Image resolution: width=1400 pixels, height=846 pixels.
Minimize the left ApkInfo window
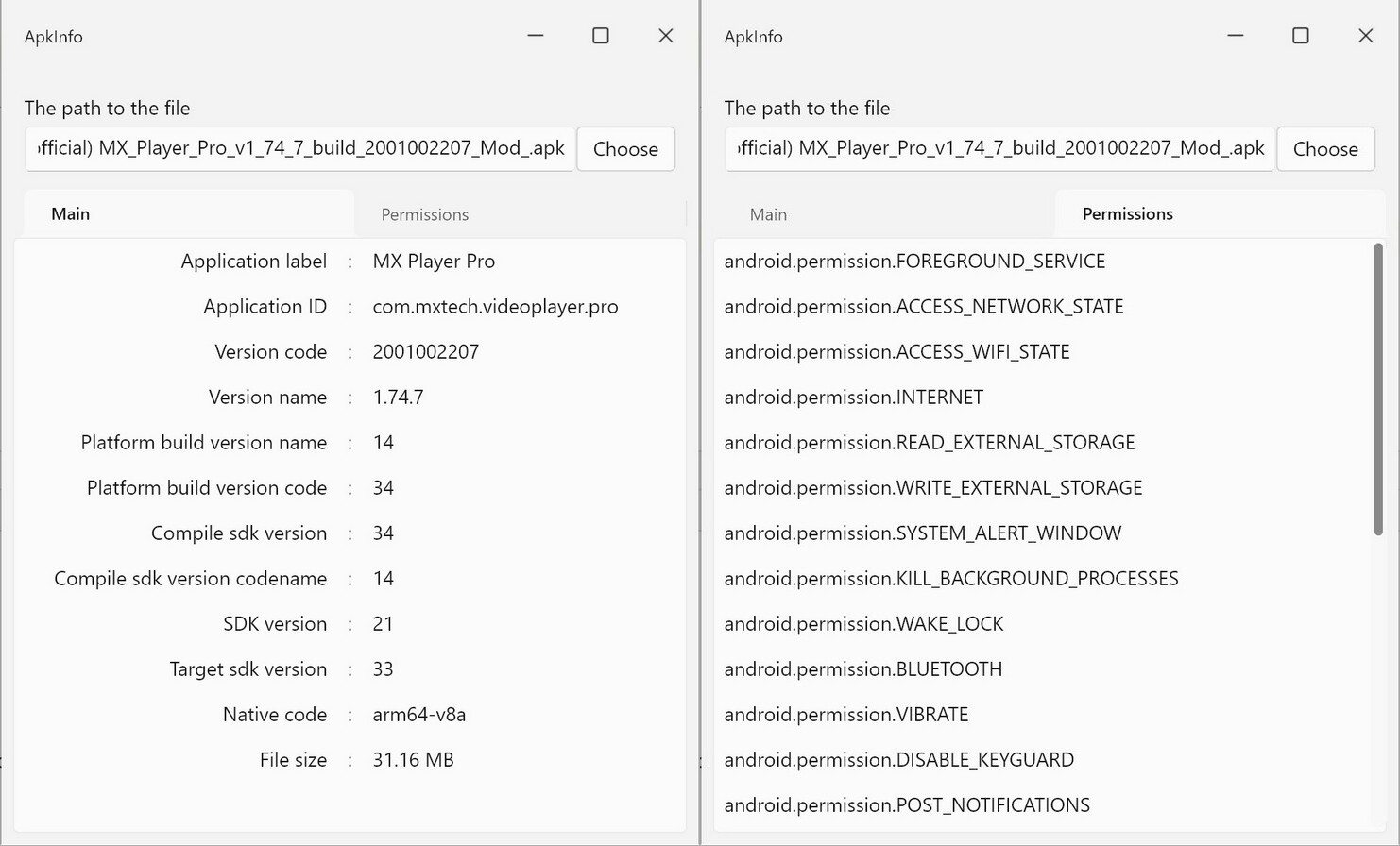pos(536,36)
